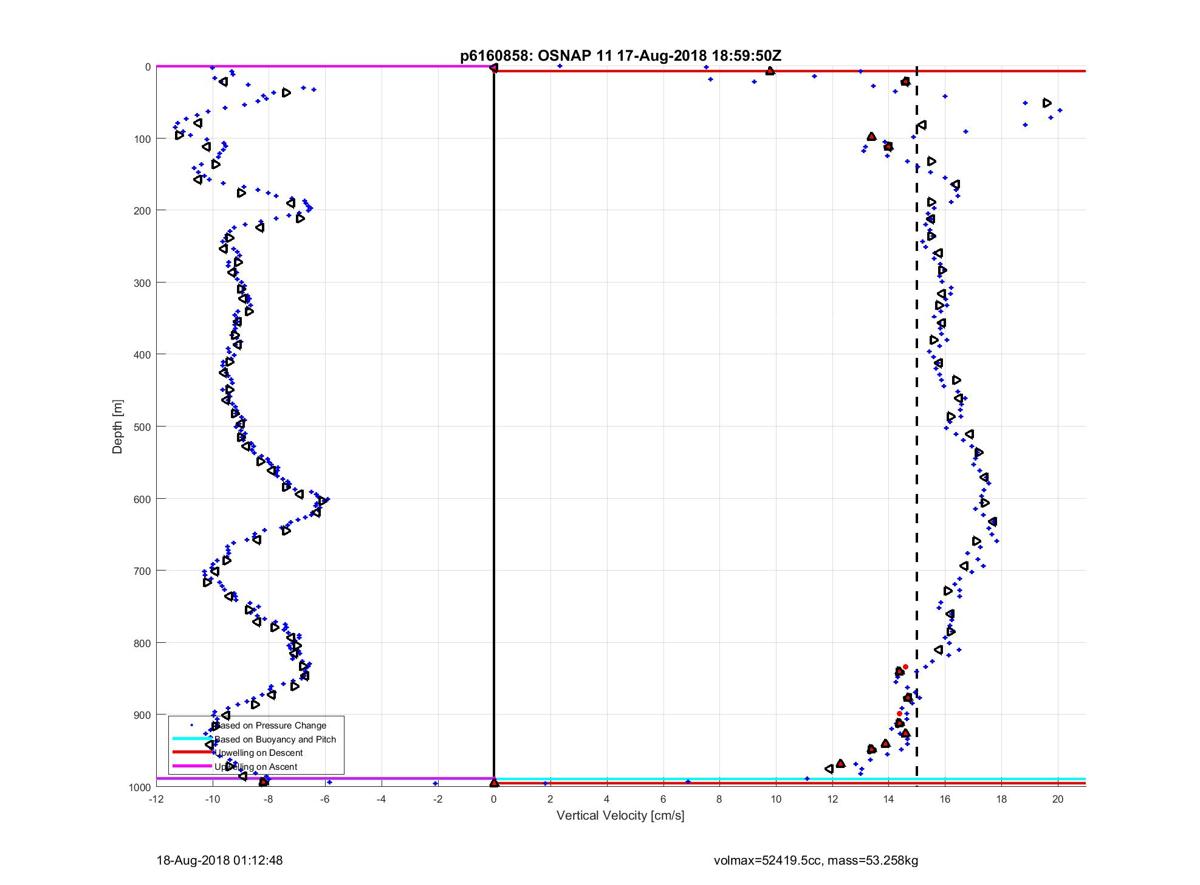The height and width of the screenshot is (885, 1200).
Task: Click the '18' velocity axis tick label
Action: [1002, 800]
